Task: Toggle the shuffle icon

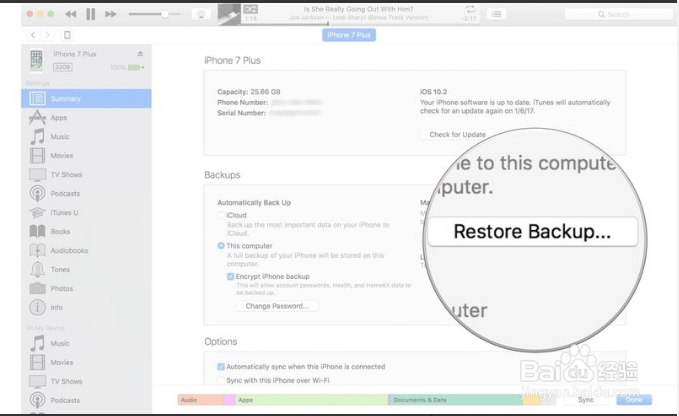Action: pos(251,9)
